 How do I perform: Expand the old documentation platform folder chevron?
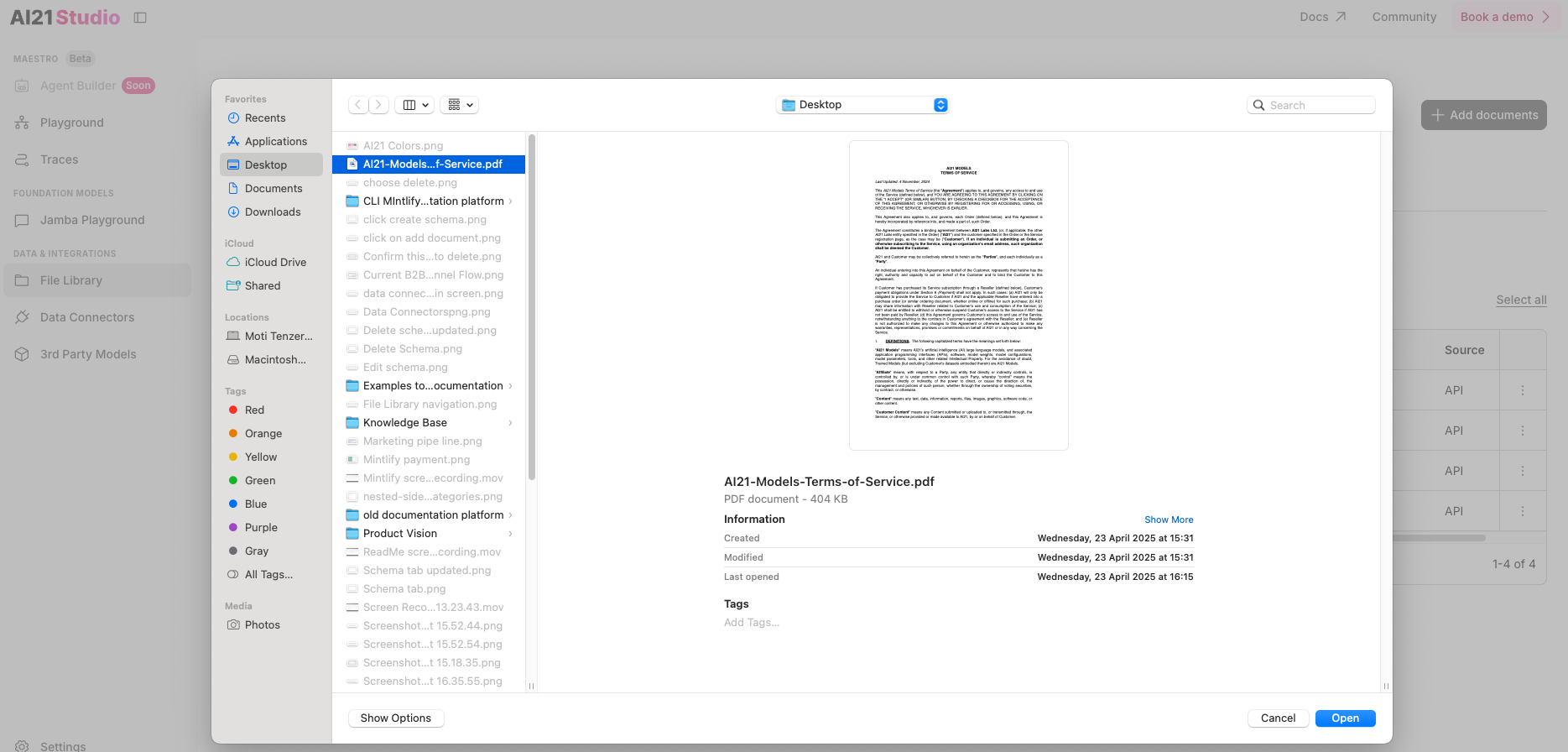(510, 515)
